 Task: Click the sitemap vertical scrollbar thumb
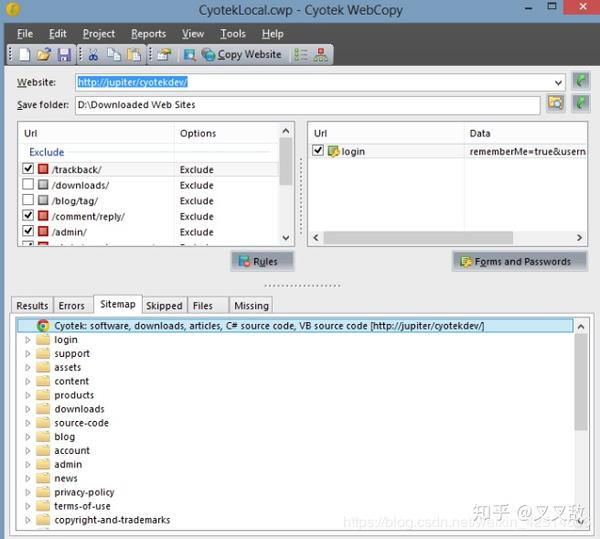click(581, 382)
